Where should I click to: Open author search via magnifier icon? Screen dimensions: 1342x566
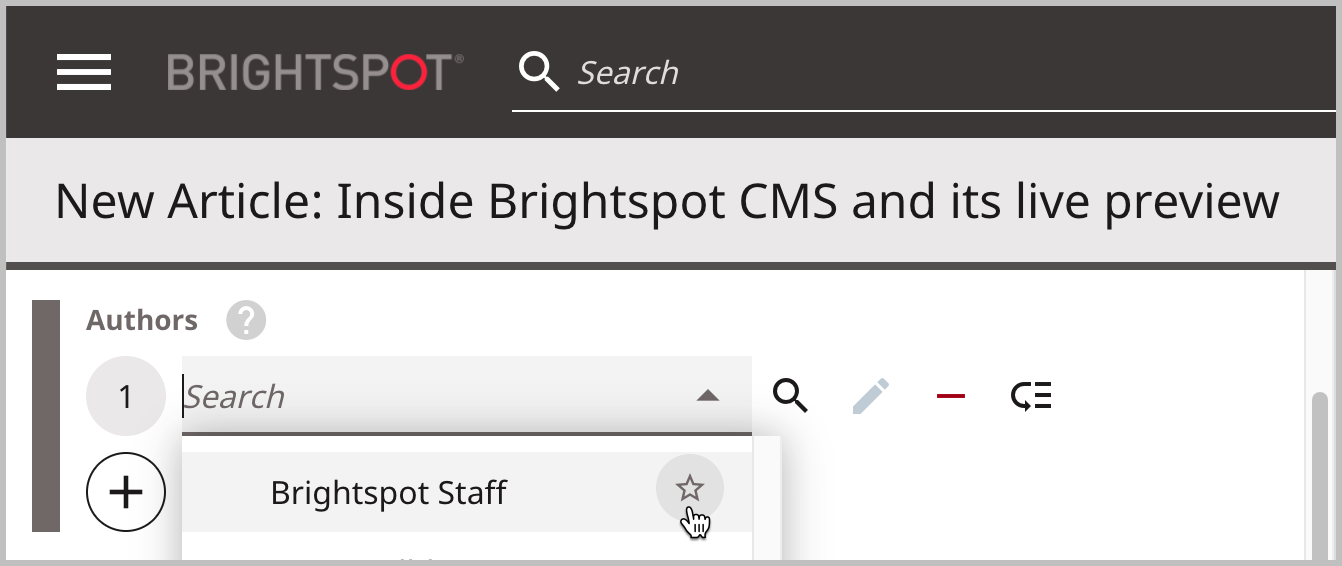pos(790,396)
